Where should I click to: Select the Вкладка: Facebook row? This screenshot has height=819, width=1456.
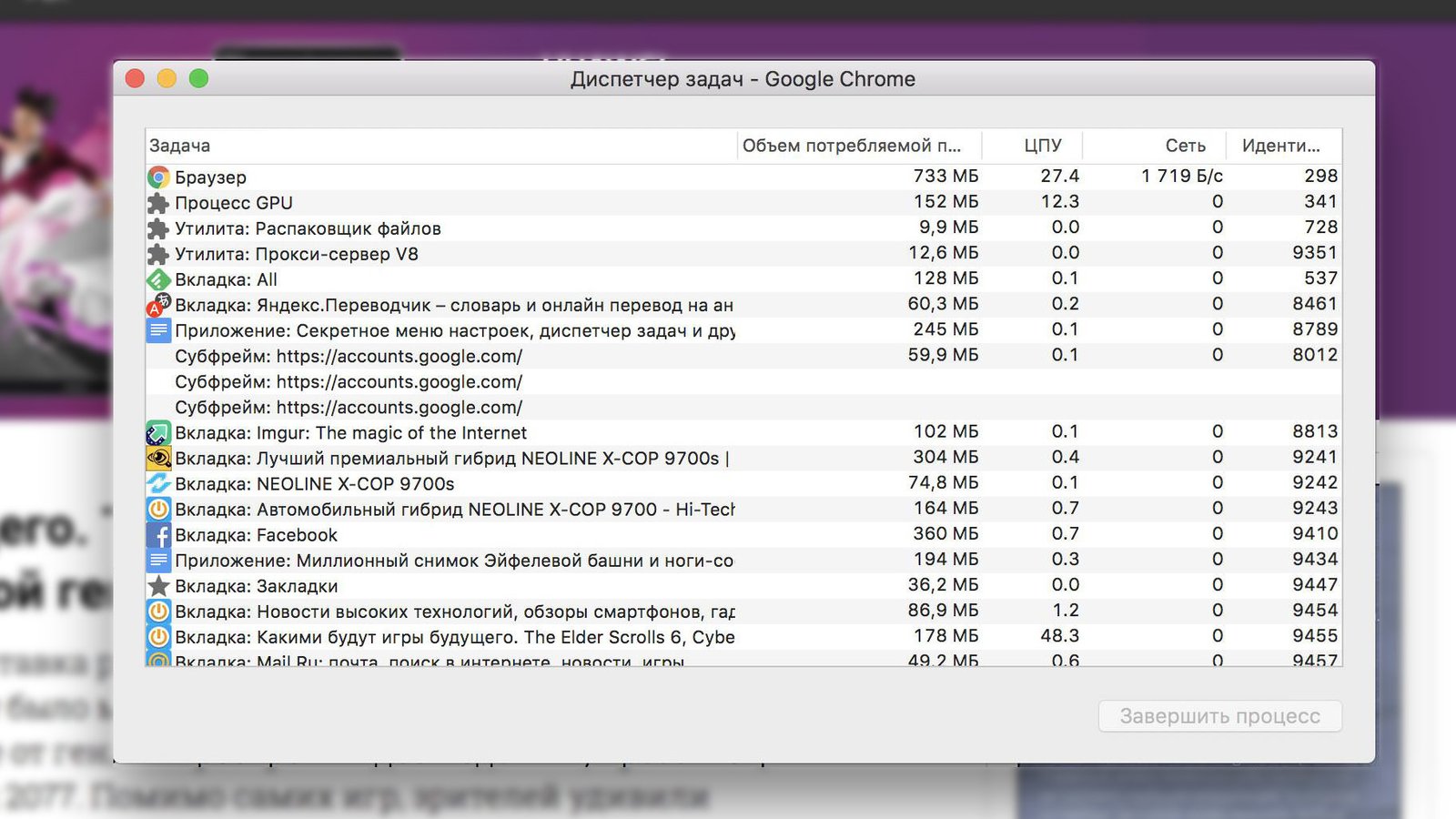point(743,534)
